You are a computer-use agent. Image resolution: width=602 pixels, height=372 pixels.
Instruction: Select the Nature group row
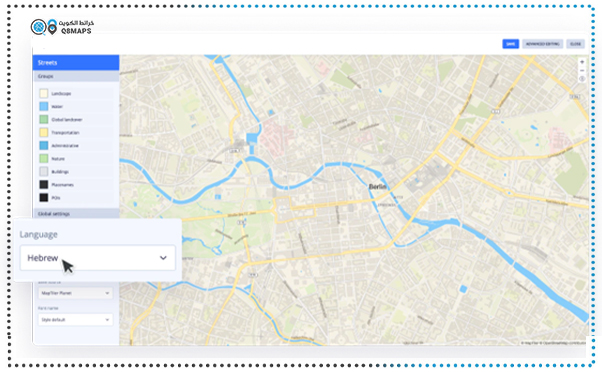(x=76, y=159)
